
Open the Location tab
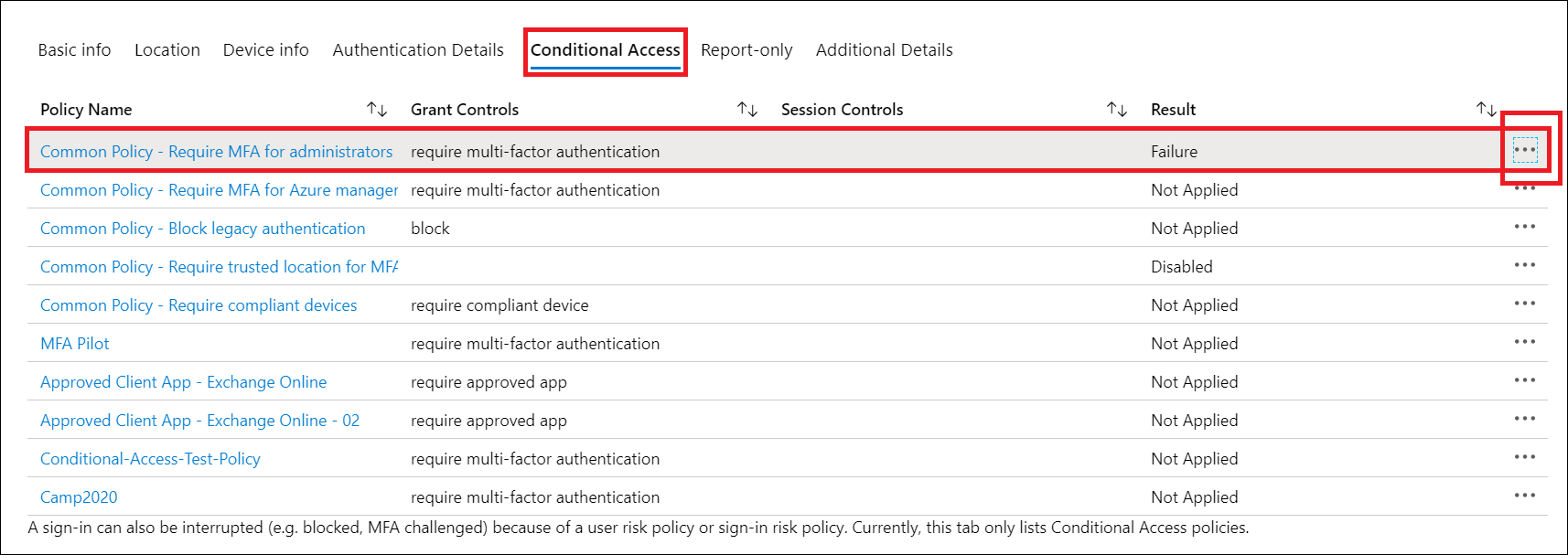tap(167, 49)
